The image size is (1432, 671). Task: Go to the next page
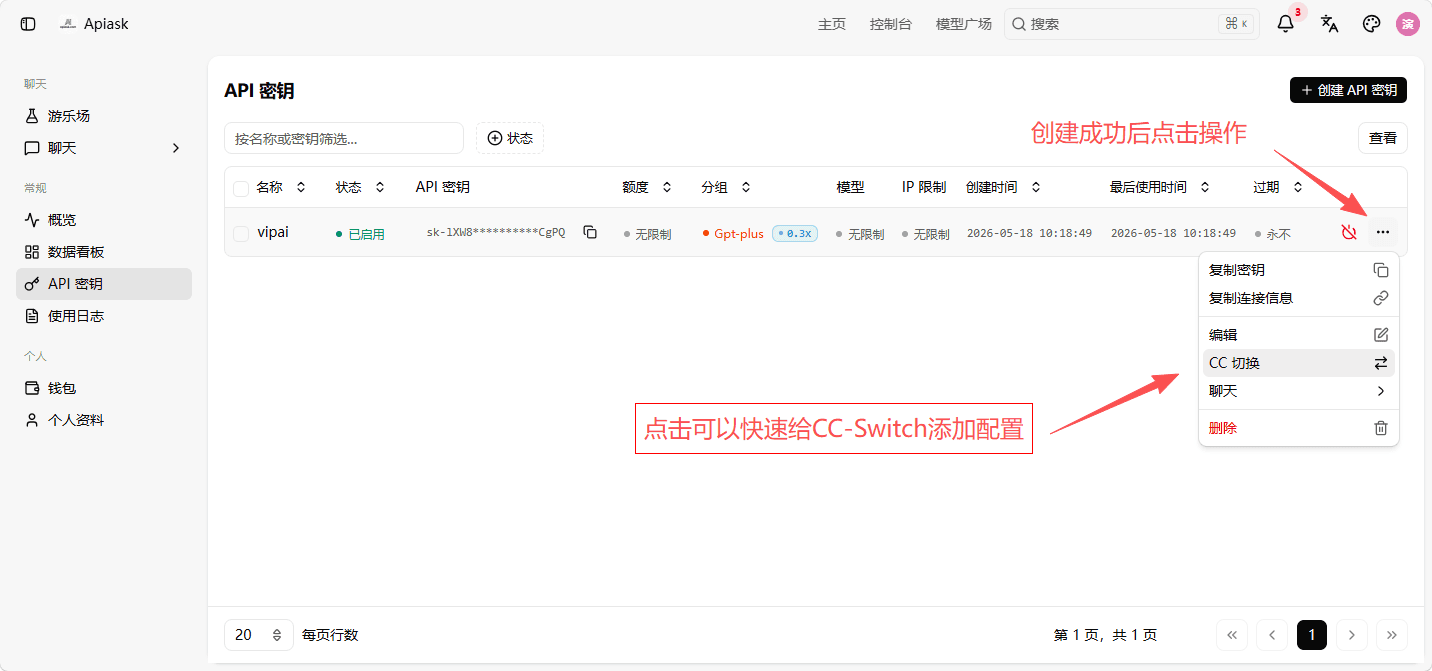[x=1352, y=635]
